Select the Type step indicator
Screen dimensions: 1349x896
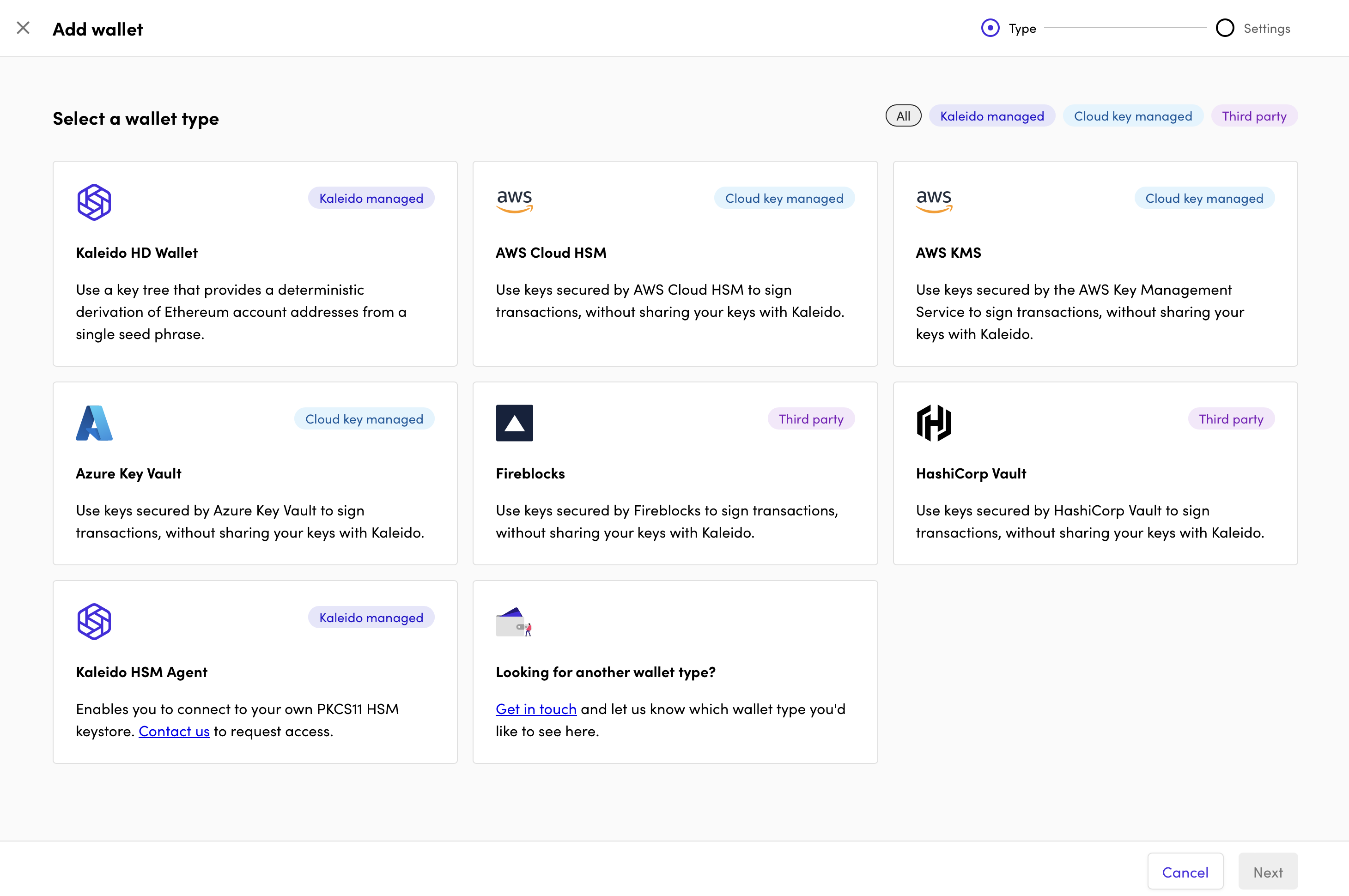tap(990, 28)
